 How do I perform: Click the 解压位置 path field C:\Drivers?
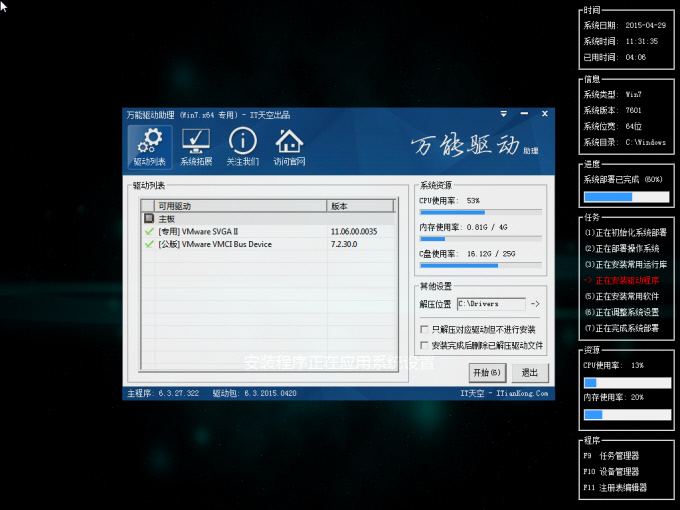click(x=491, y=304)
